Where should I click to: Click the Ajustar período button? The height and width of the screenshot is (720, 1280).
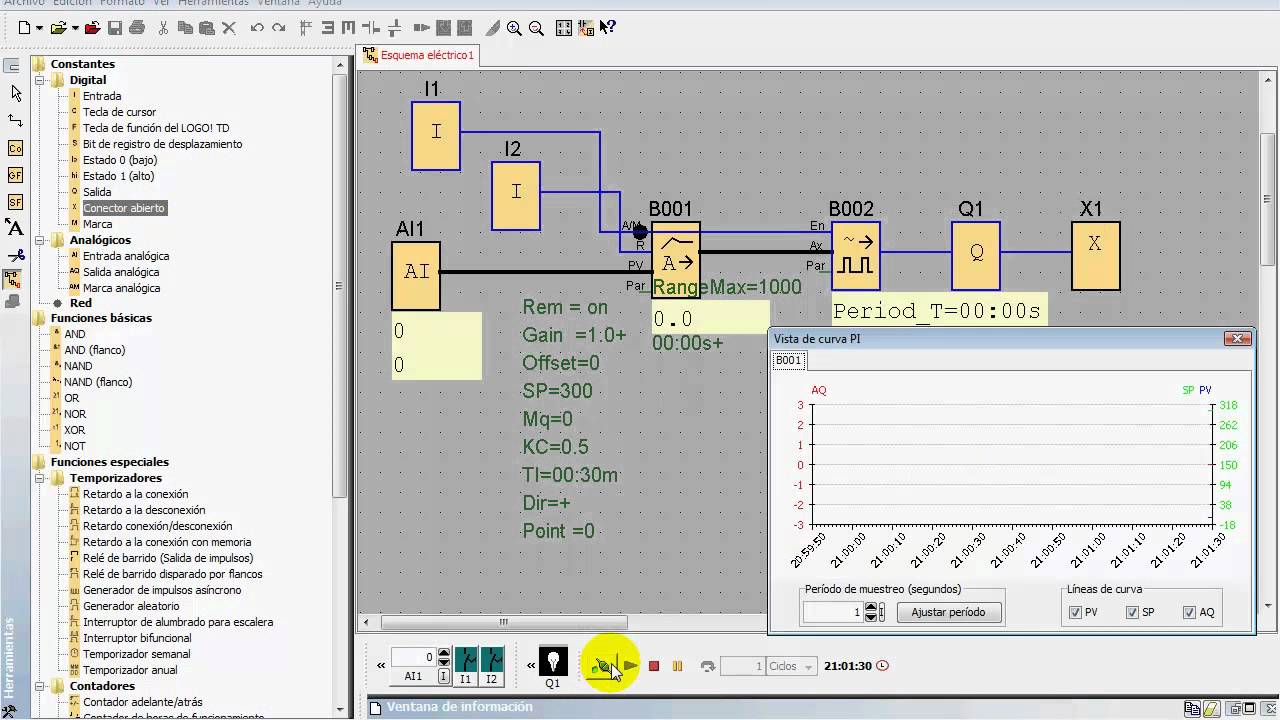click(x=948, y=612)
